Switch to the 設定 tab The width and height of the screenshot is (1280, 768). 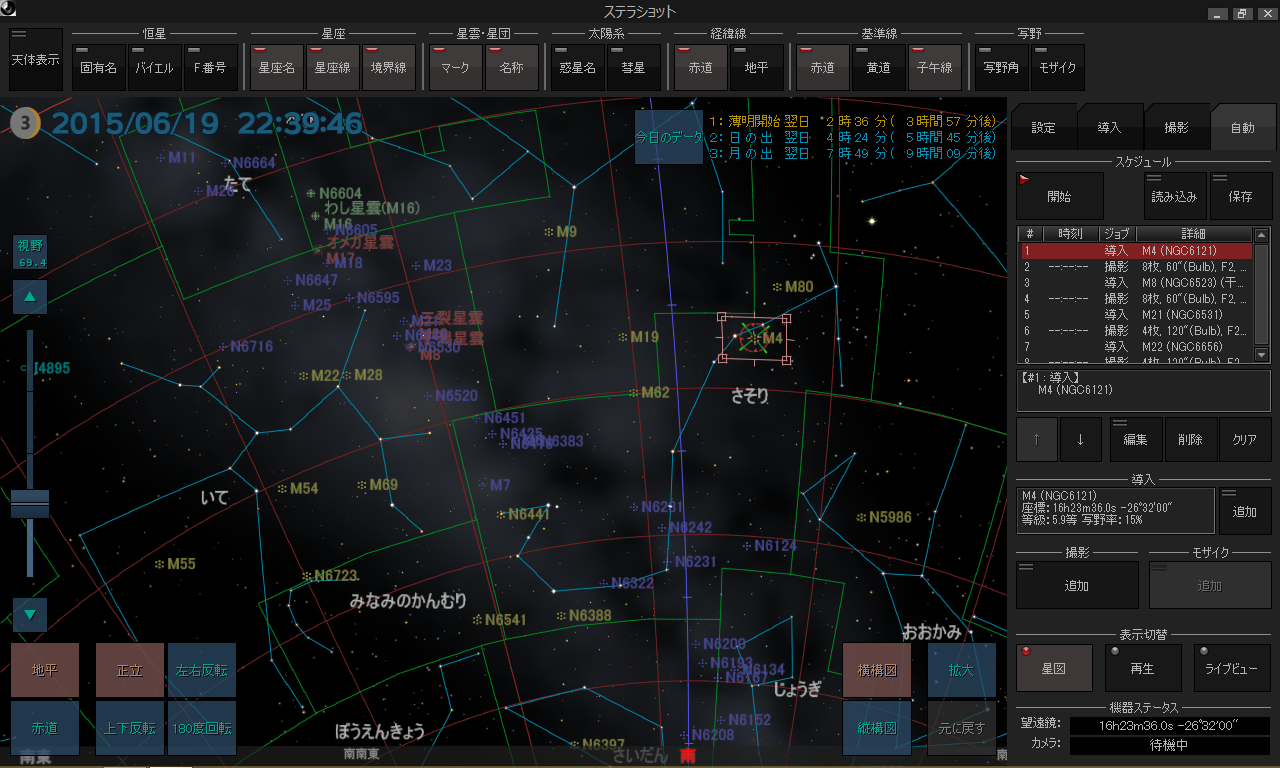[1043, 128]
